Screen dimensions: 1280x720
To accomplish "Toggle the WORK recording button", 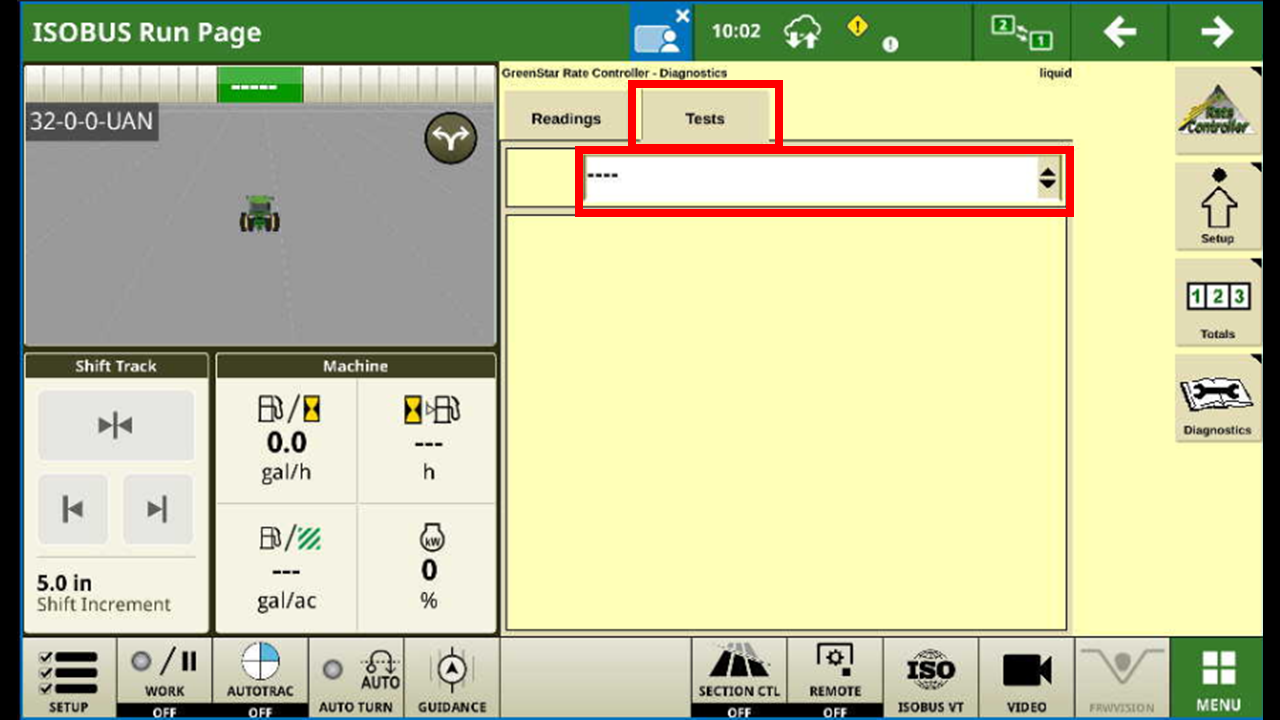I will point(164,678).
